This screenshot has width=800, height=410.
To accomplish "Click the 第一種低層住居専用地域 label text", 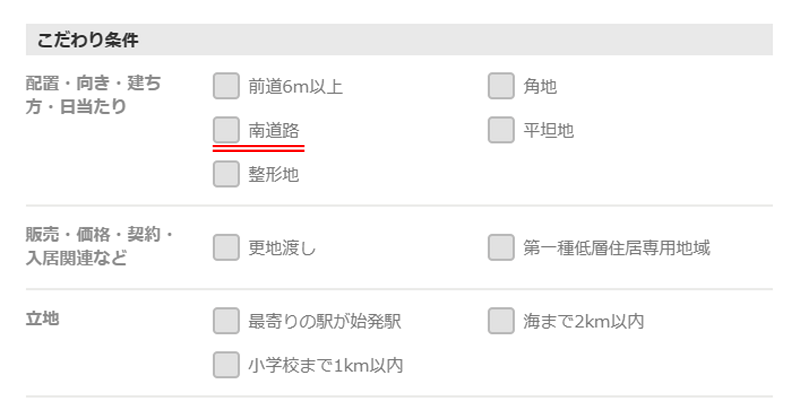I will coord(616,248).
